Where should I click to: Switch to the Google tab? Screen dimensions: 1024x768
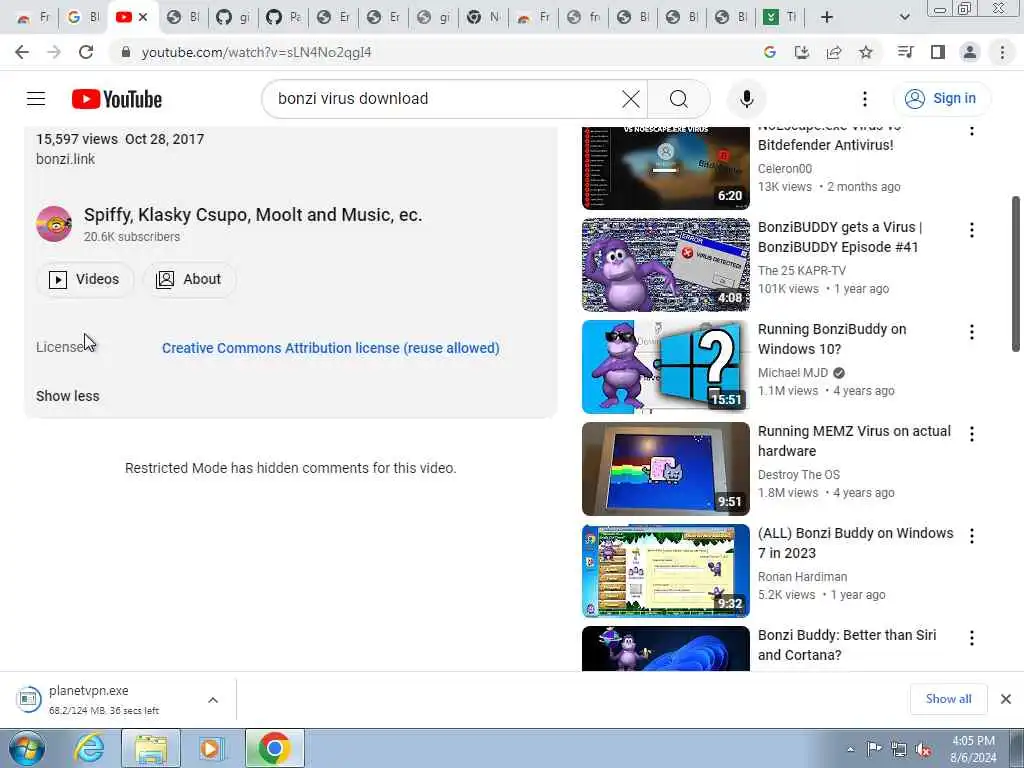[84, 17]
